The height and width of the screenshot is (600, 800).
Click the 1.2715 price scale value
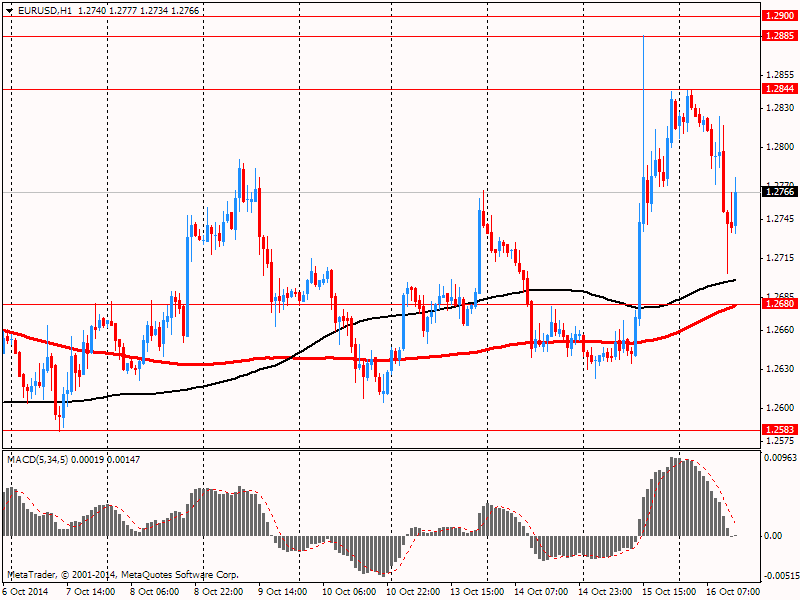pyautogui.click(x=781, y=258)
